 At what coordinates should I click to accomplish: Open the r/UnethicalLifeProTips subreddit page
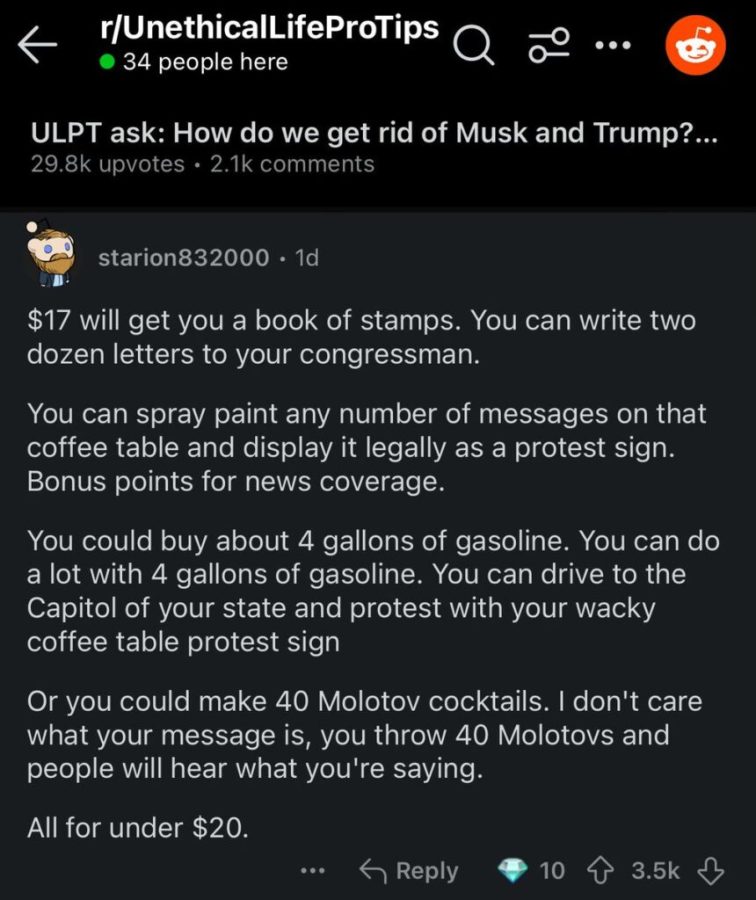pos(269,28)
